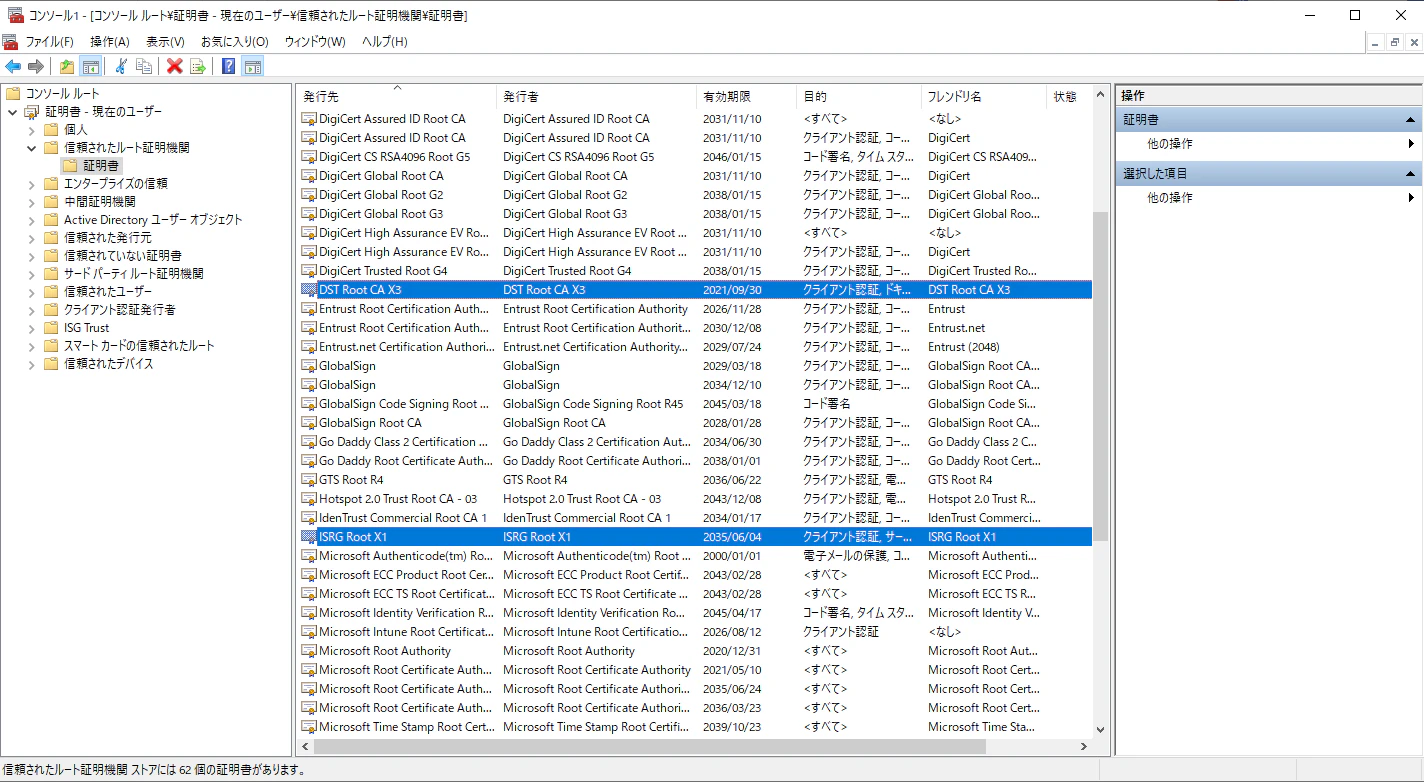Image resolution: width=1424 pixels, height=782 pixels.
Task: Select the クライアント認証発行者 tree item
Action: click(120, 309)
